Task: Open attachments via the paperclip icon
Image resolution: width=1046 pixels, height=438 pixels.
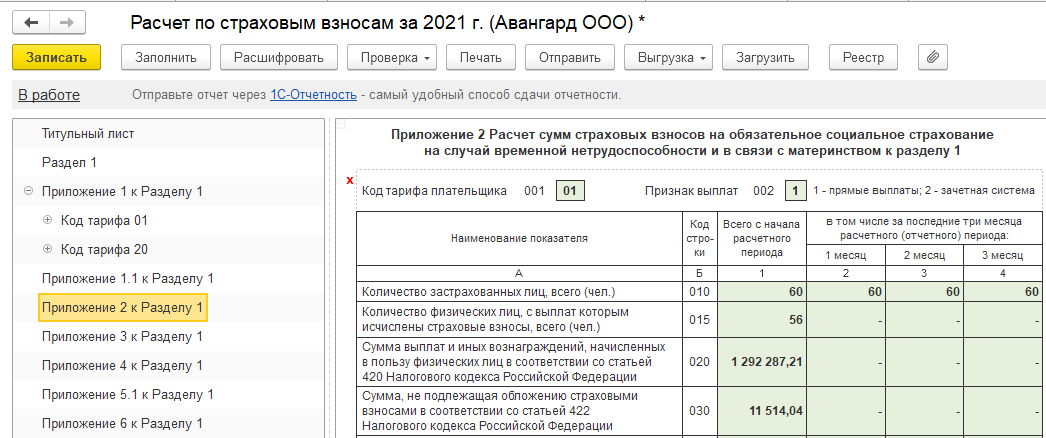Action: click(x=931, y=57)
